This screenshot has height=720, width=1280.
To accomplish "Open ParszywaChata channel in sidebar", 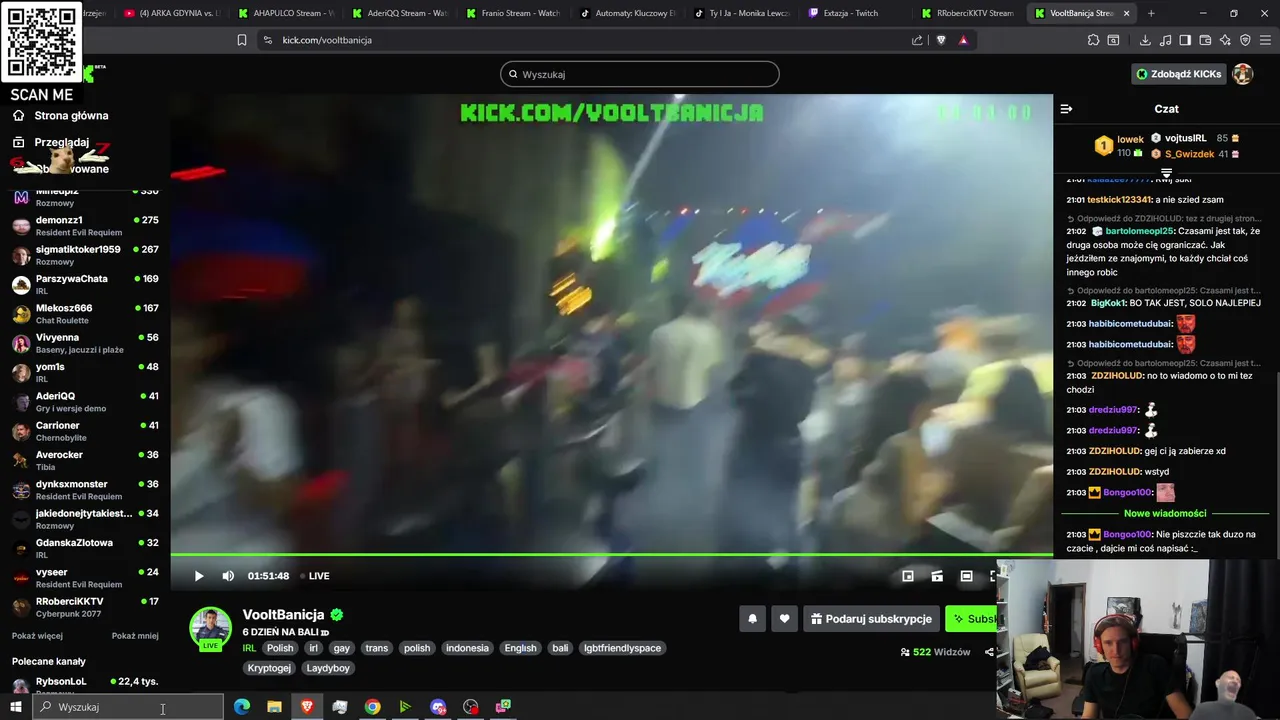I will coord(85,284).
